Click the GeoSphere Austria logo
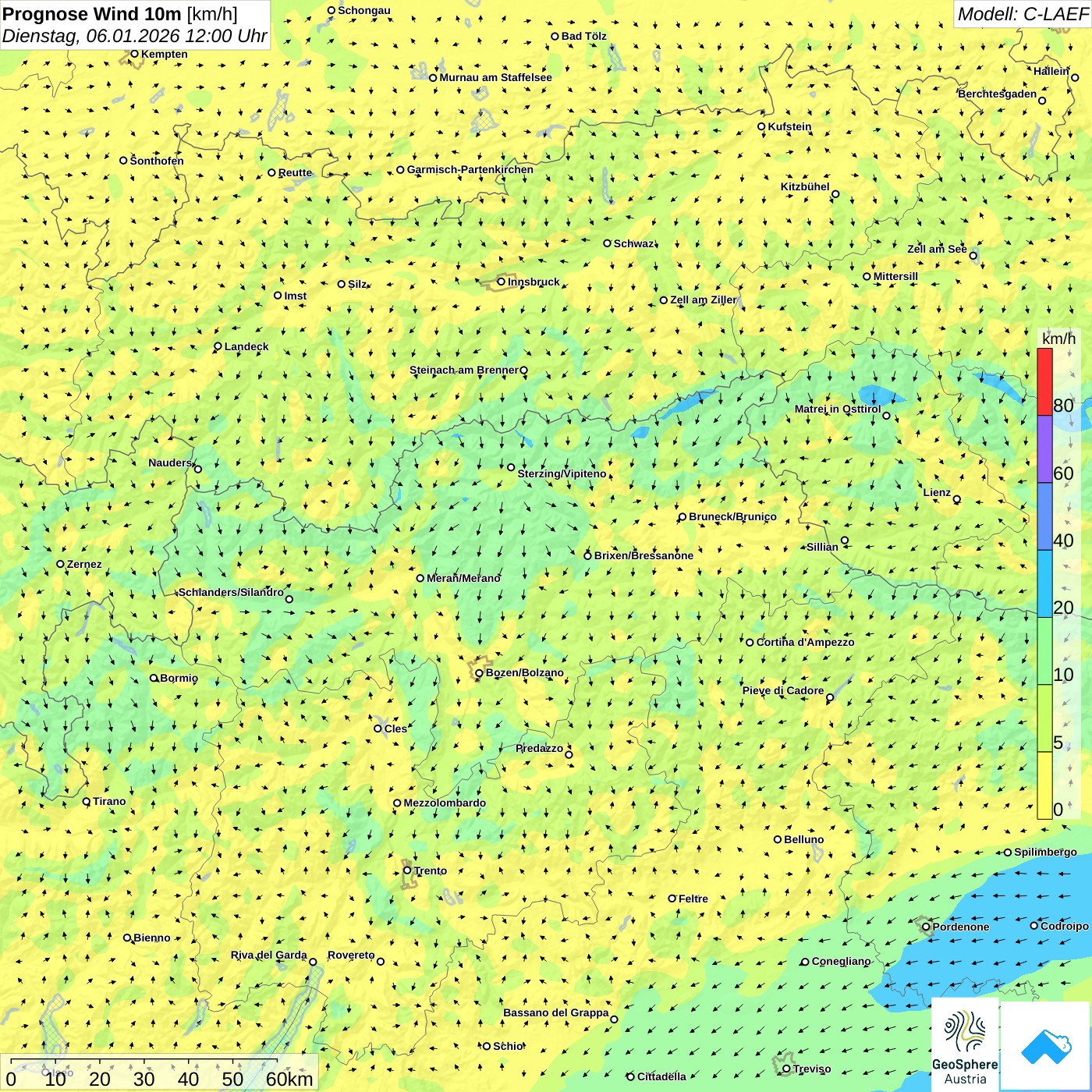The height and width of the screenshot is (1092, 1092). pyautogui.click(x=965, y=1044)
